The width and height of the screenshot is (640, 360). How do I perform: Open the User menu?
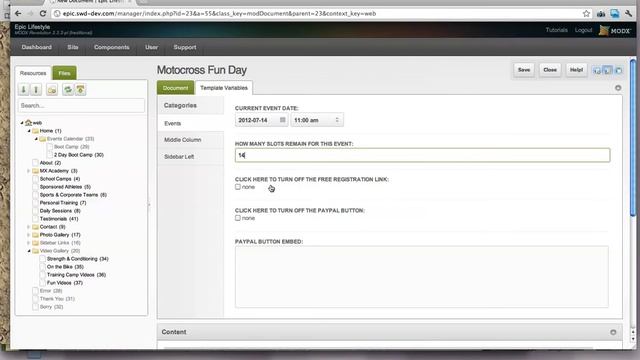[151, 47]
